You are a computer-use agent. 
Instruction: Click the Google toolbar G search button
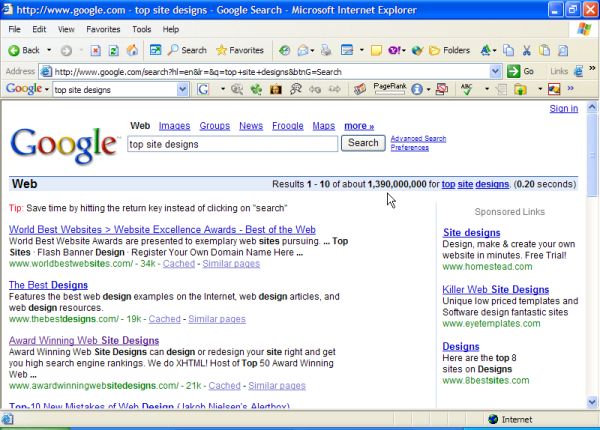(203, 90)
